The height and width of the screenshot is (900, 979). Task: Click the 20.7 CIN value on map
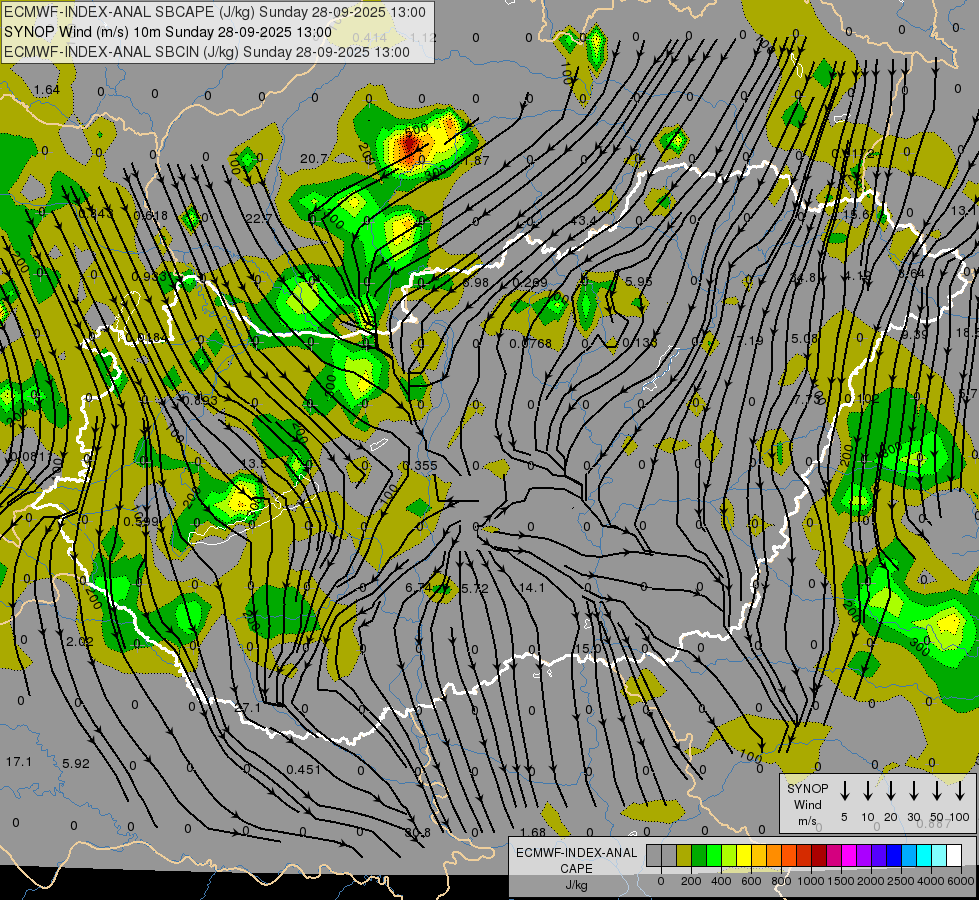pos(313,159)
